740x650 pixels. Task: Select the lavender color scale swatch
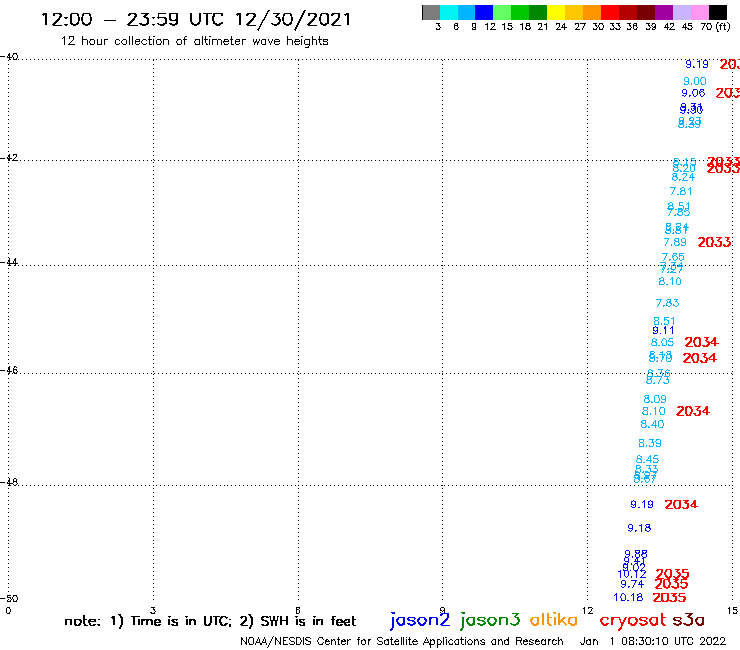click(x=682, y=12)
